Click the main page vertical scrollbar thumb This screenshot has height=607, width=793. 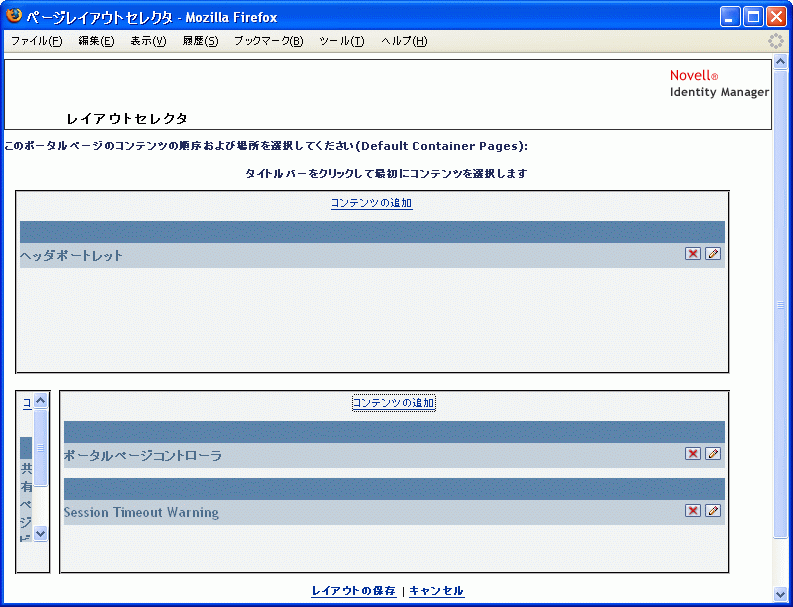(780, 304)
